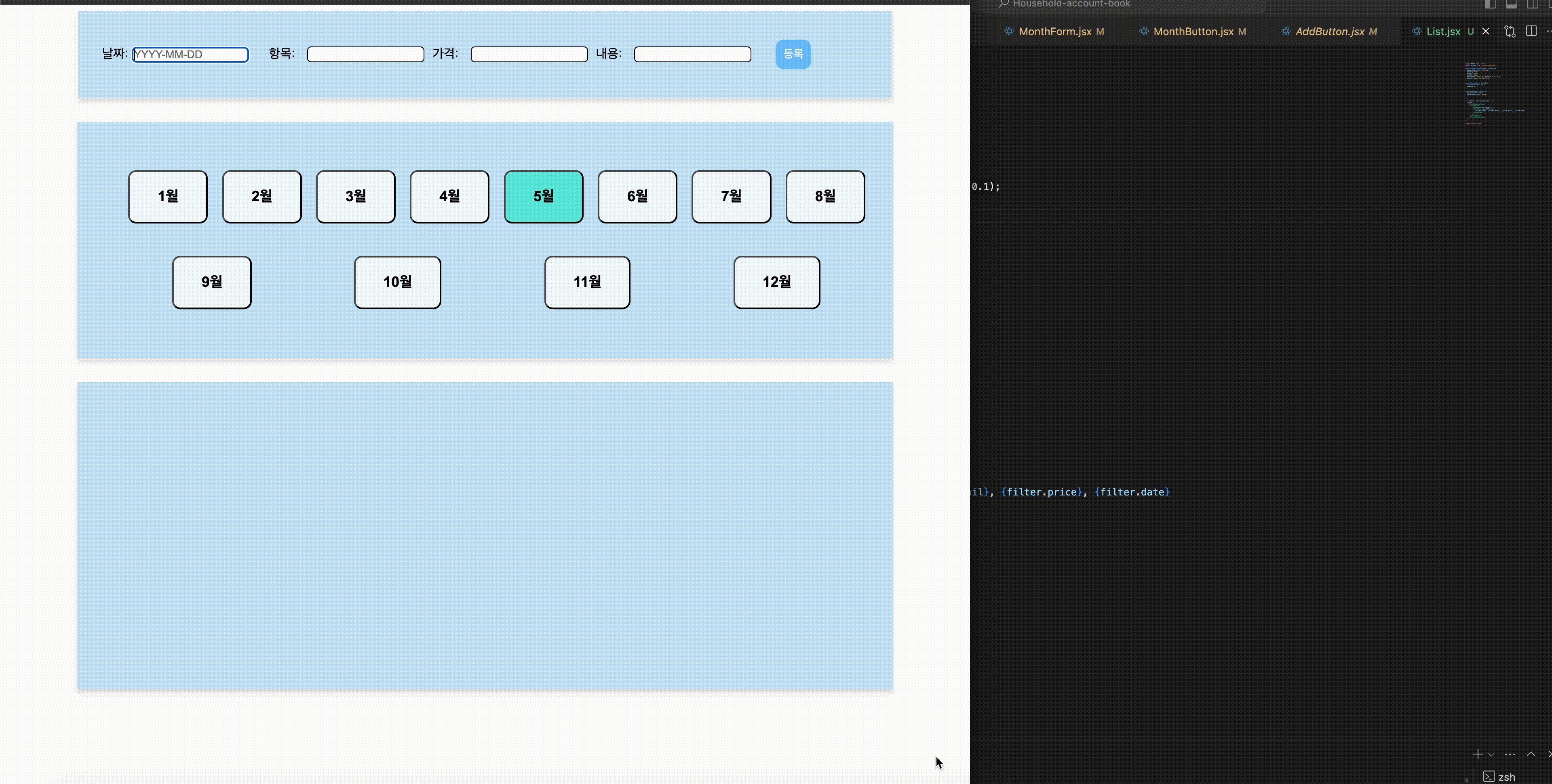Switch to MonthButton.jsx tab

coord(1193,32)
